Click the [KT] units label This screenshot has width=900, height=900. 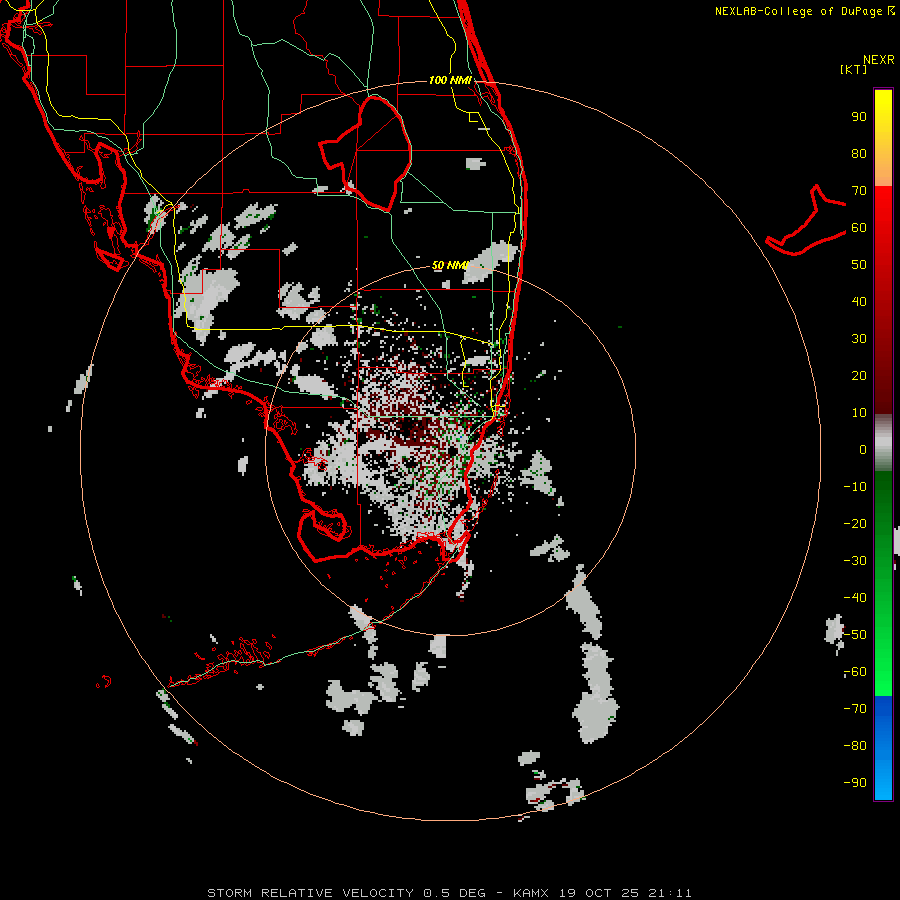[854, 69]
